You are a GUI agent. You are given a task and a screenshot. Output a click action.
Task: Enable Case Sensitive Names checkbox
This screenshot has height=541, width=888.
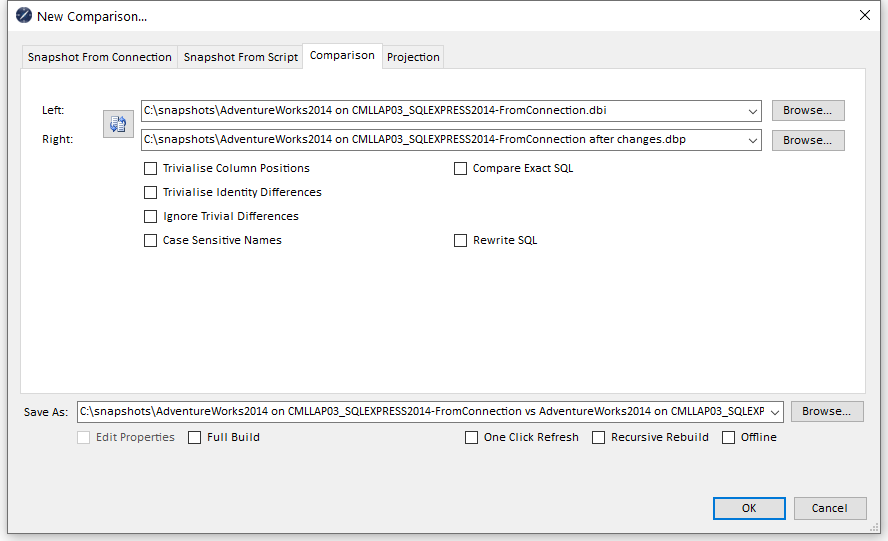pos(151,241)
